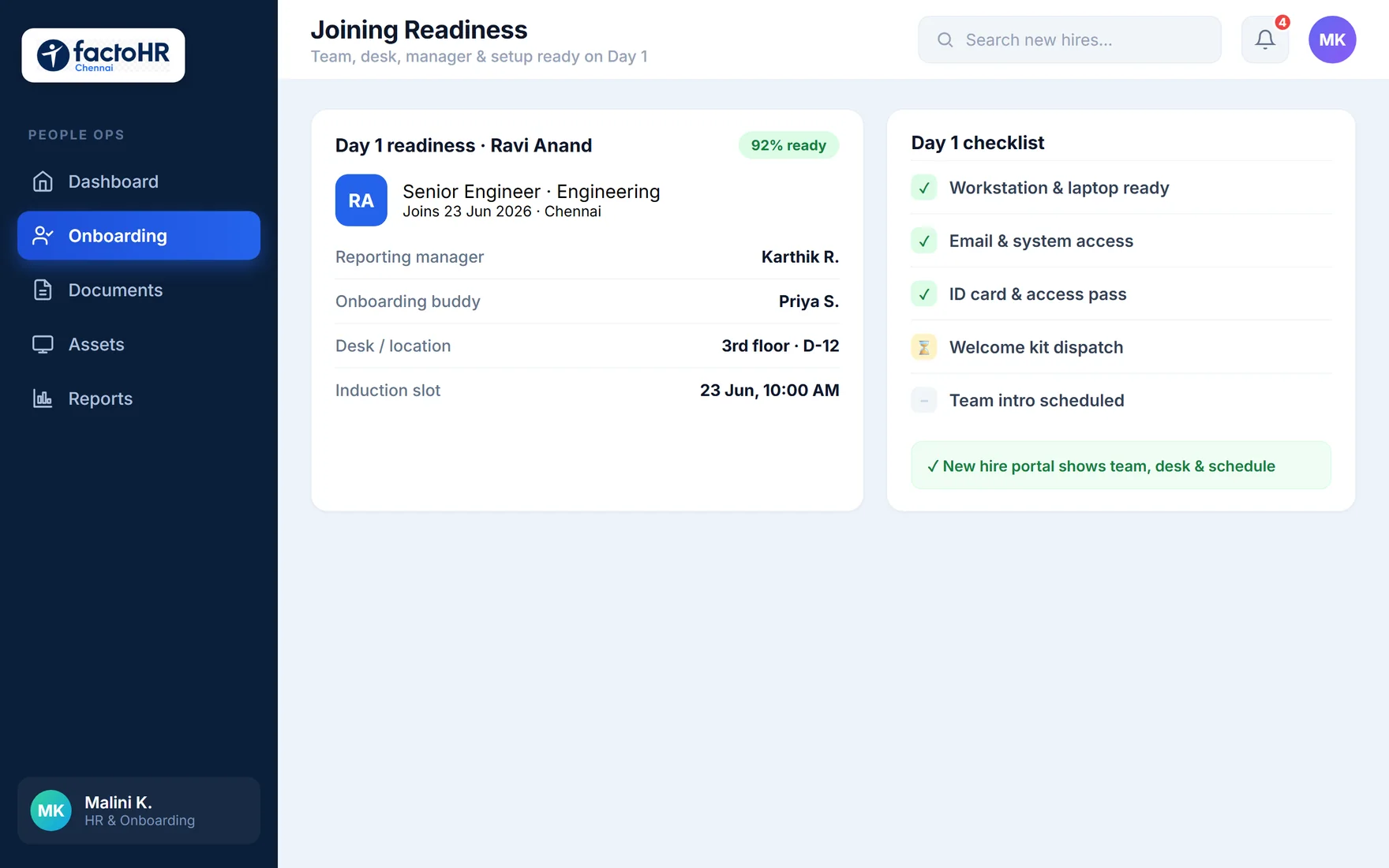Click the Onboarding buddy label

click(x=408, y=301)
